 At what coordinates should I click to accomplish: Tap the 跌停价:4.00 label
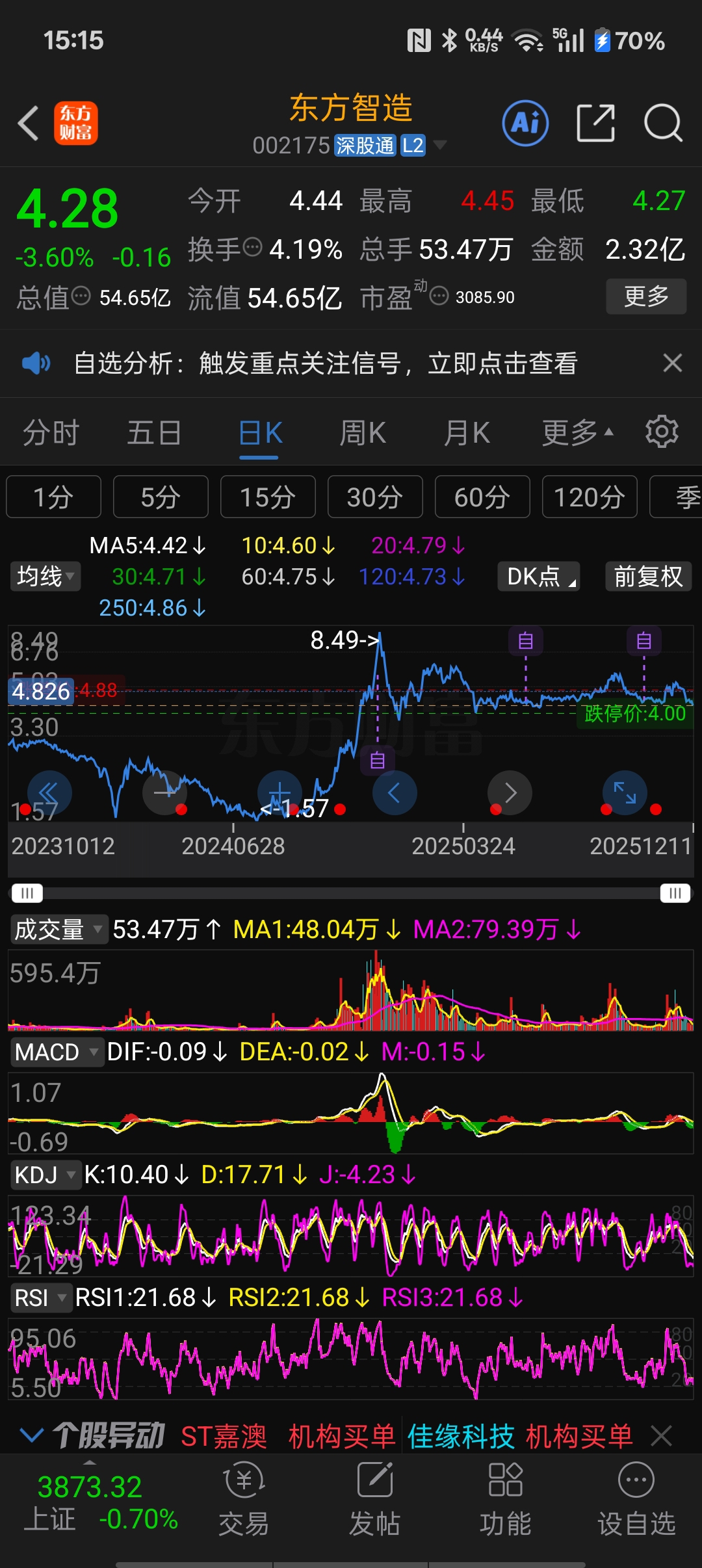tap(634, 714)
